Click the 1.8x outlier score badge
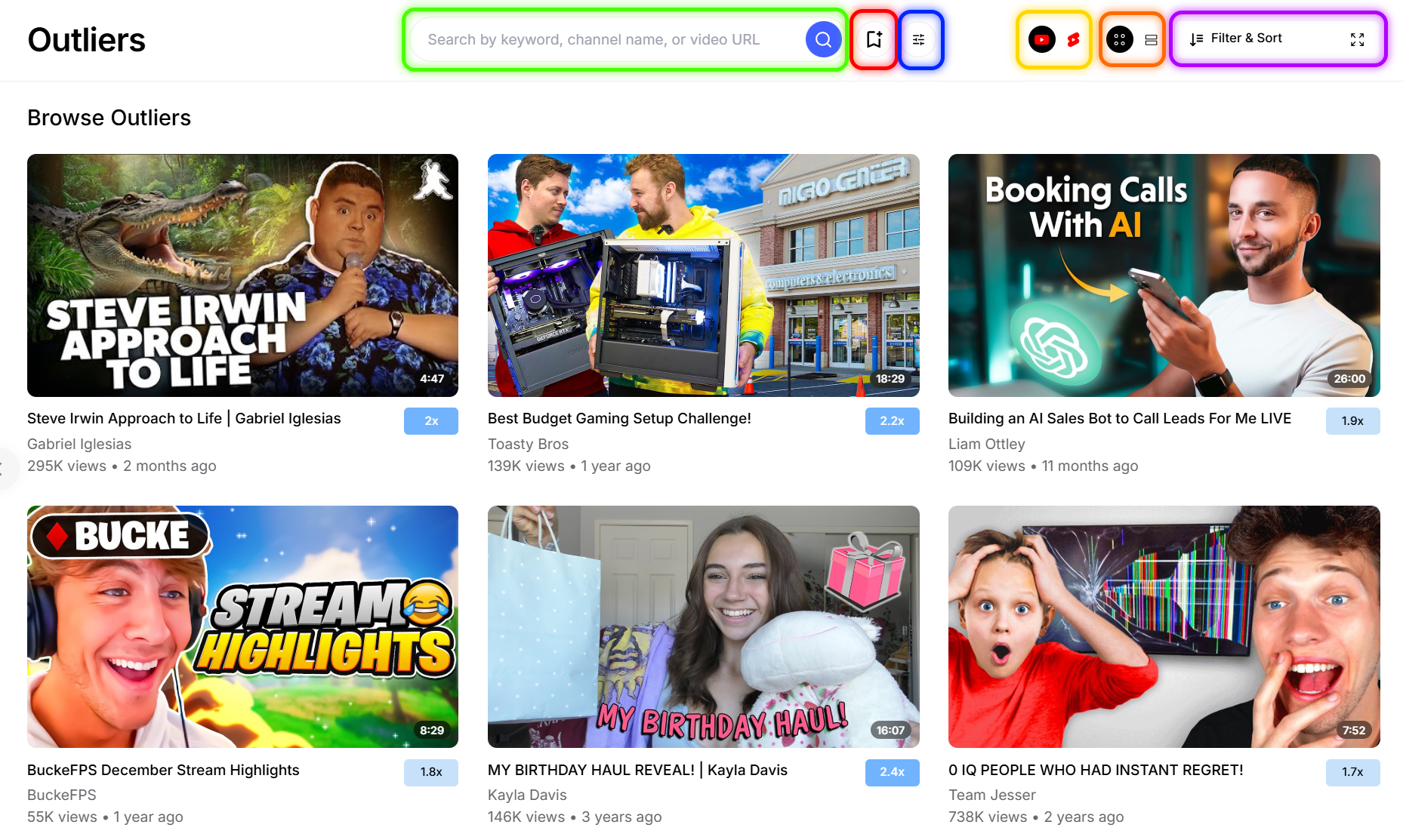This screenshot has width=1403, height=840. tap(431, 772)
